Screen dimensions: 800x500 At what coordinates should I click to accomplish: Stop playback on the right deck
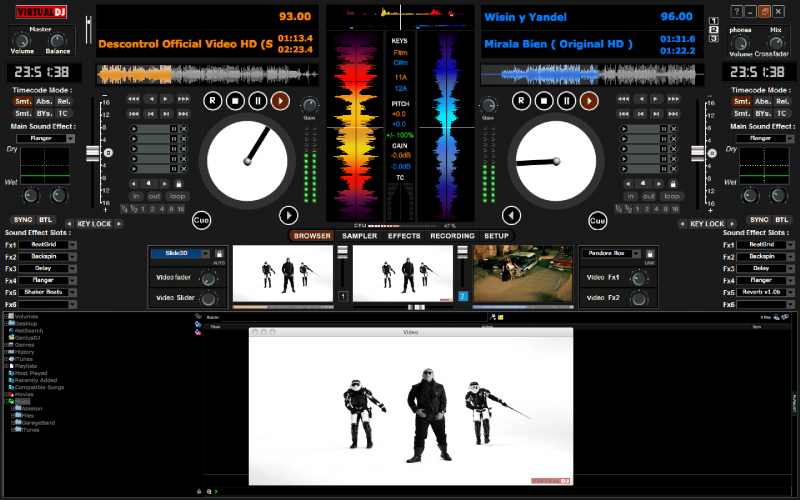coord(544,101)
